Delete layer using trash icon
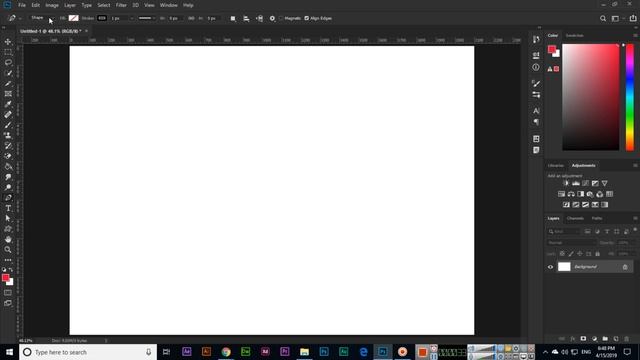The image size is (640, 360). 627,339
